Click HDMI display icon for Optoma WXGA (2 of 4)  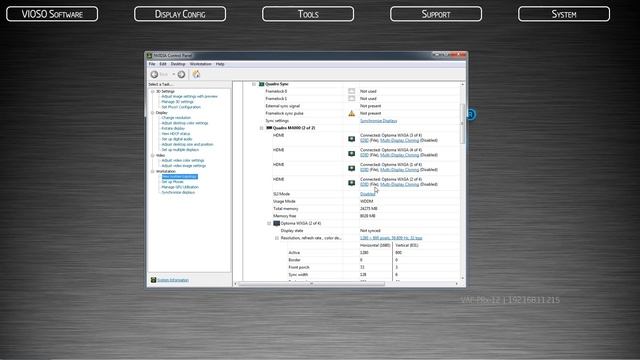coord(351,183)
